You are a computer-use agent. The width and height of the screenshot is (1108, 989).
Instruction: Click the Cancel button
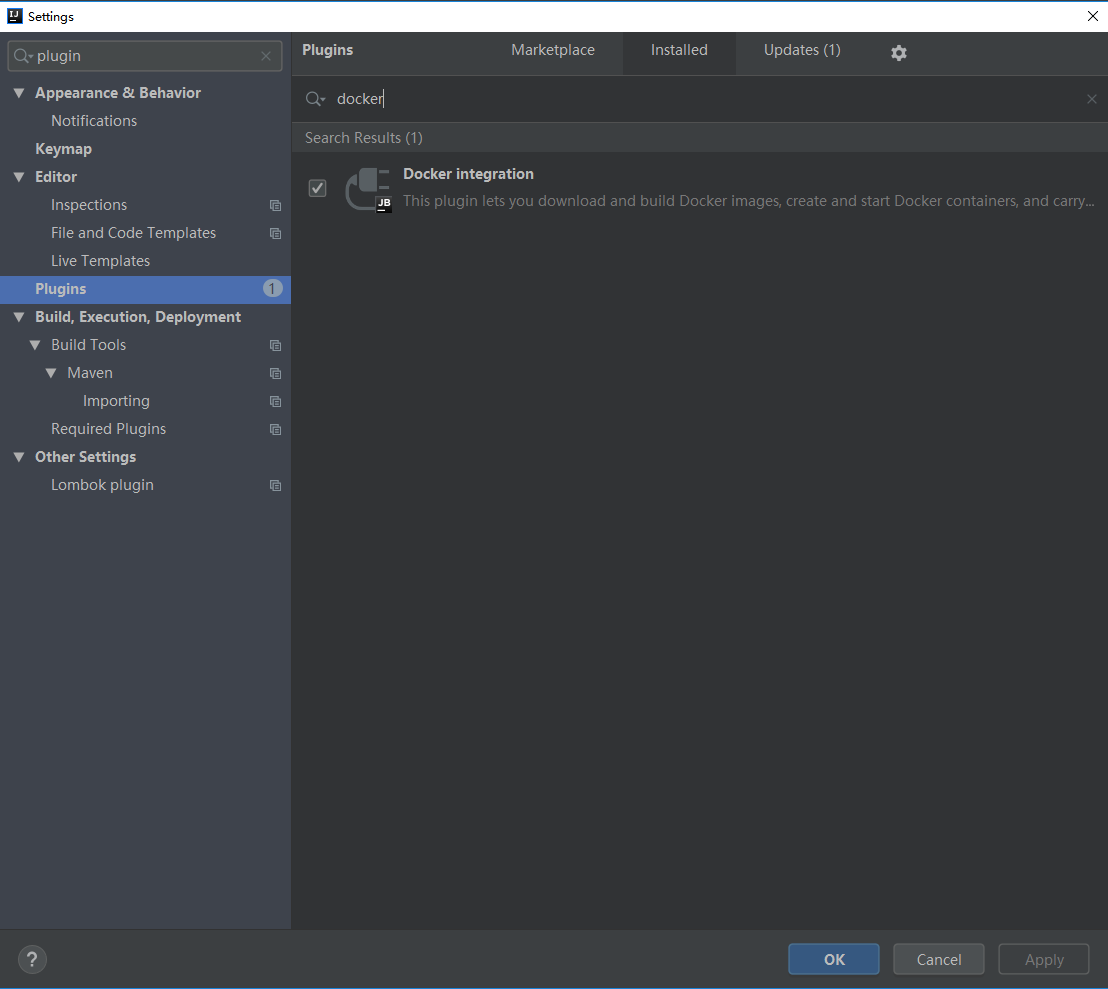click(x=938, y=959)
